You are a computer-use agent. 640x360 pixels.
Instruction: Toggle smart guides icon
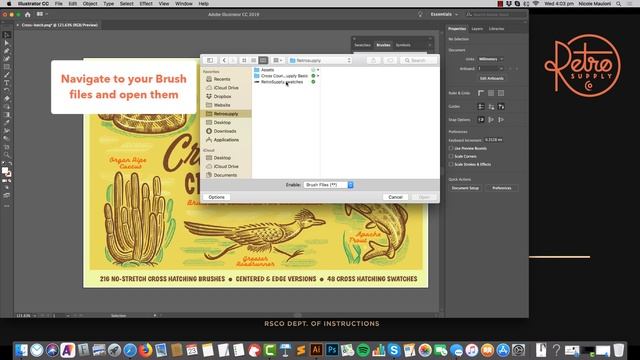(x=501, y=107)
